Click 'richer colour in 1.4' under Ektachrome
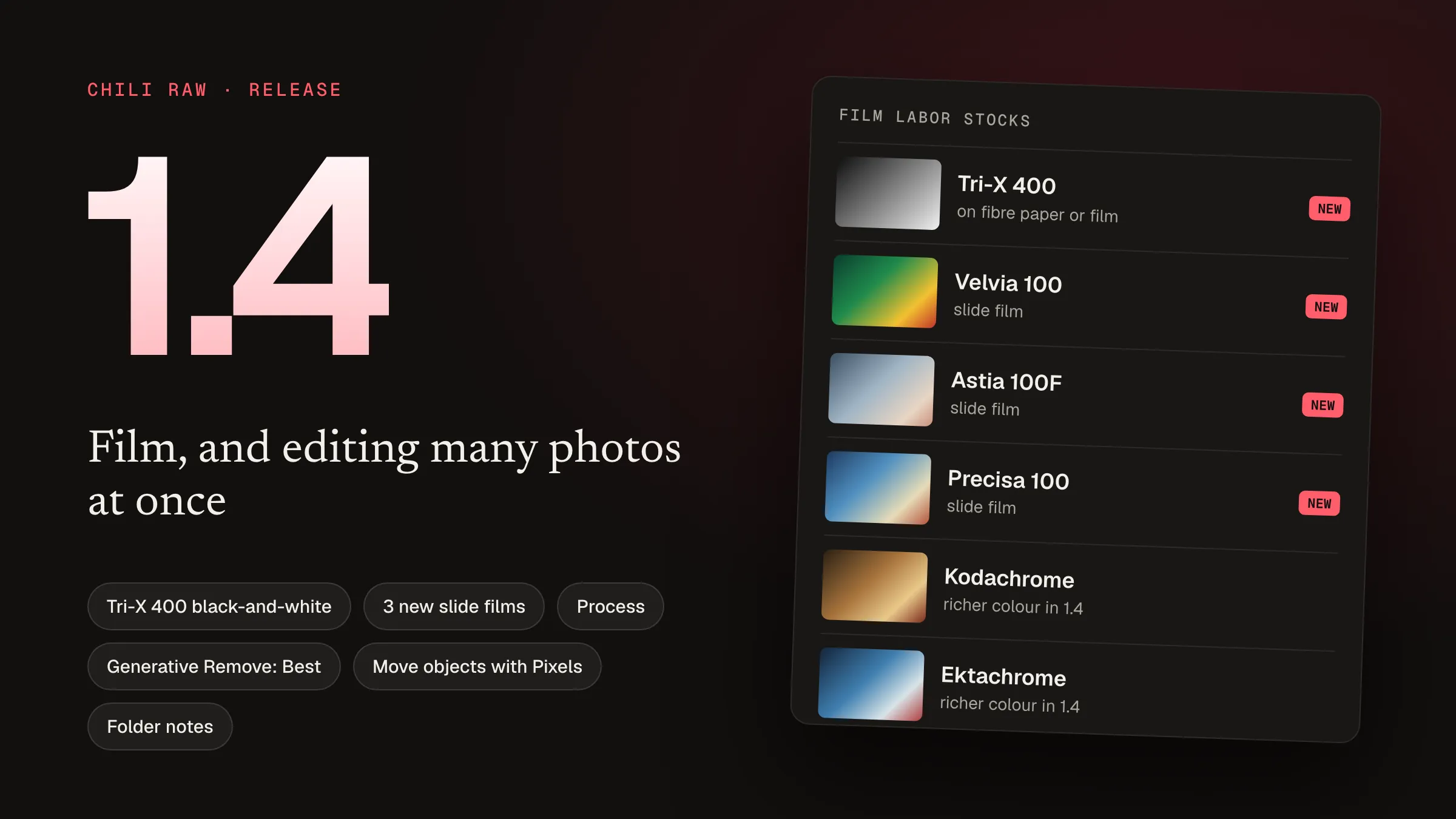Viewport: 1456px width, 819px height. tap(1009, 705)
